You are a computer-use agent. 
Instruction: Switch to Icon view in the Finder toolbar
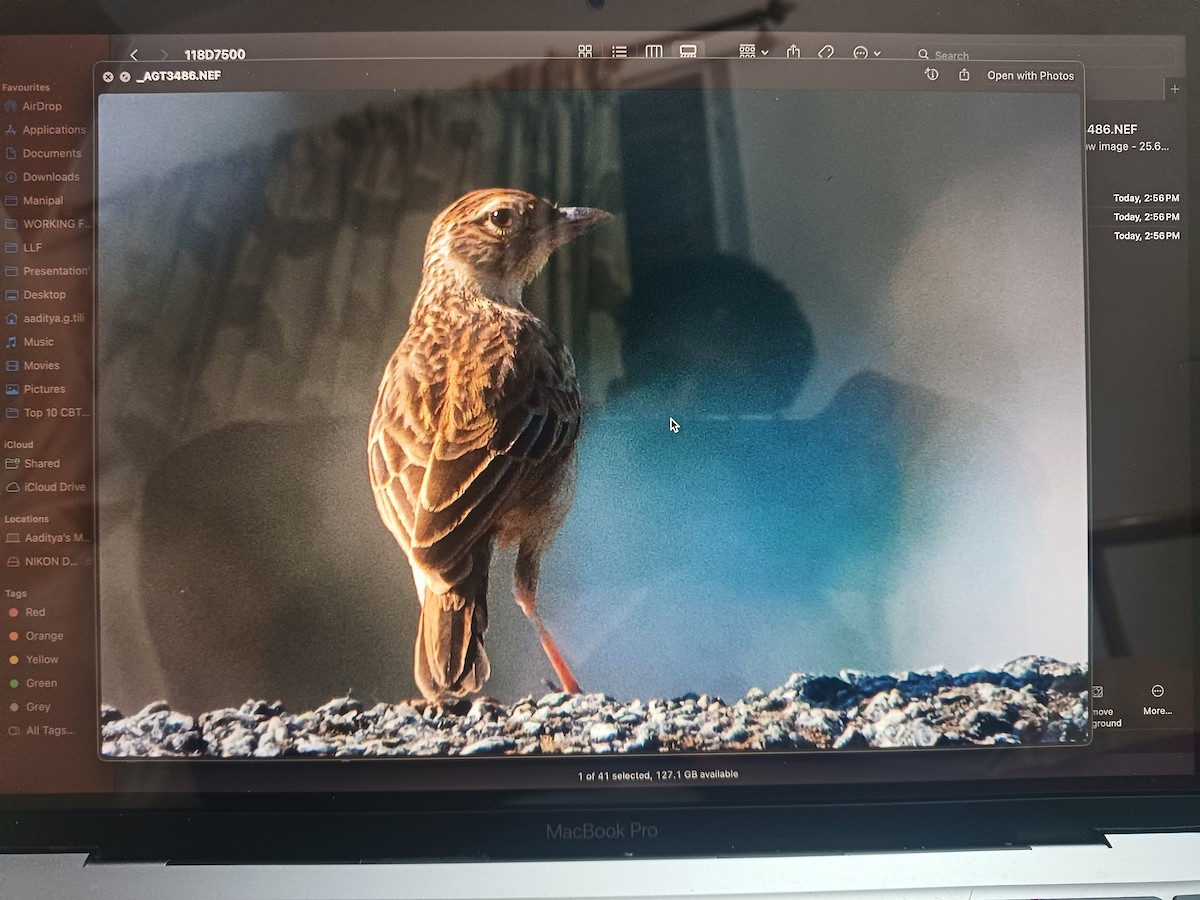(x=585, y=51)
